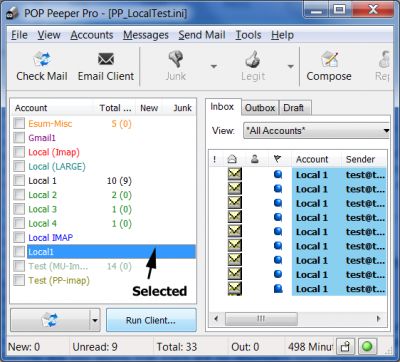Enable the Gmail1 account checkbox
This screenshot has width=400, height=362.
19,138
